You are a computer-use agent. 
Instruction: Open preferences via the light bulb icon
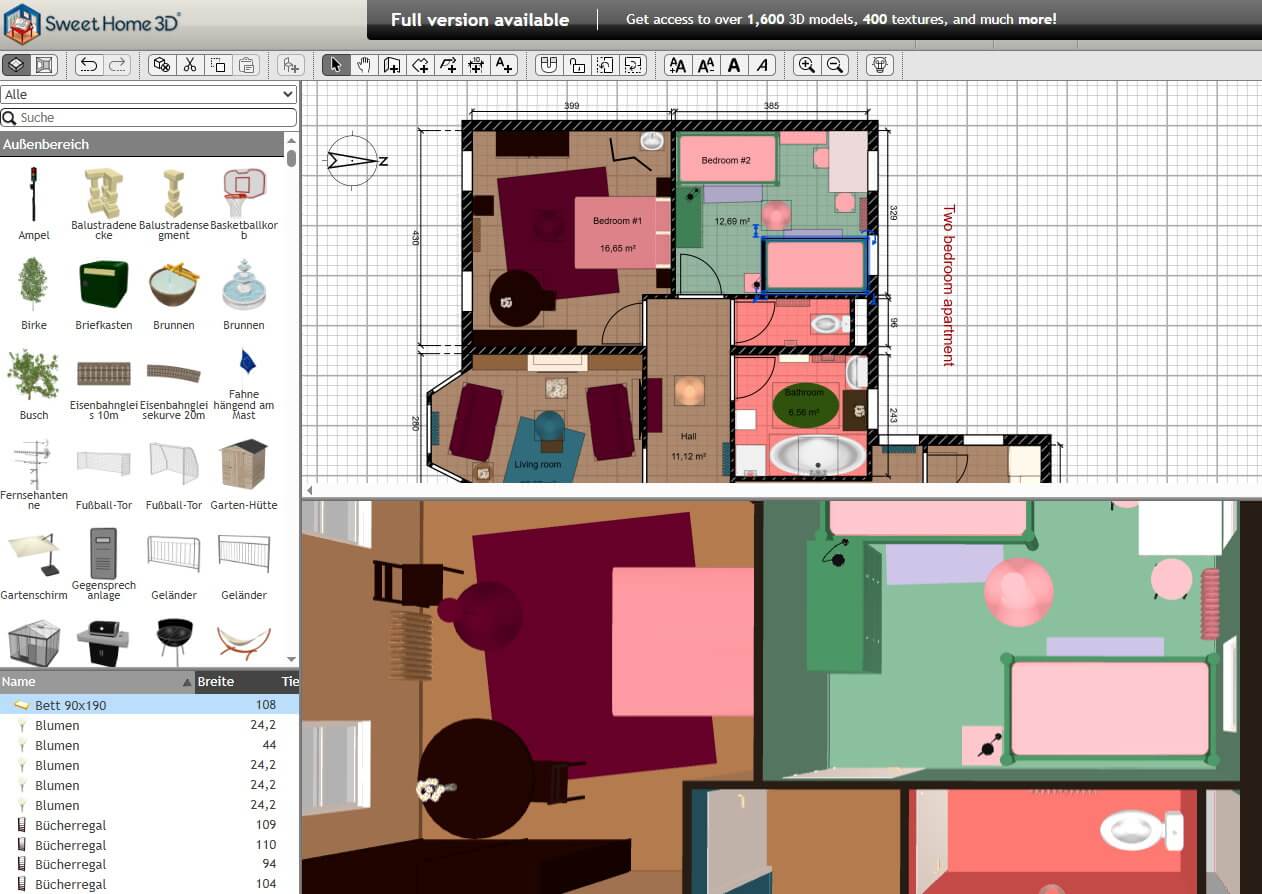click(x=879, y=65)
